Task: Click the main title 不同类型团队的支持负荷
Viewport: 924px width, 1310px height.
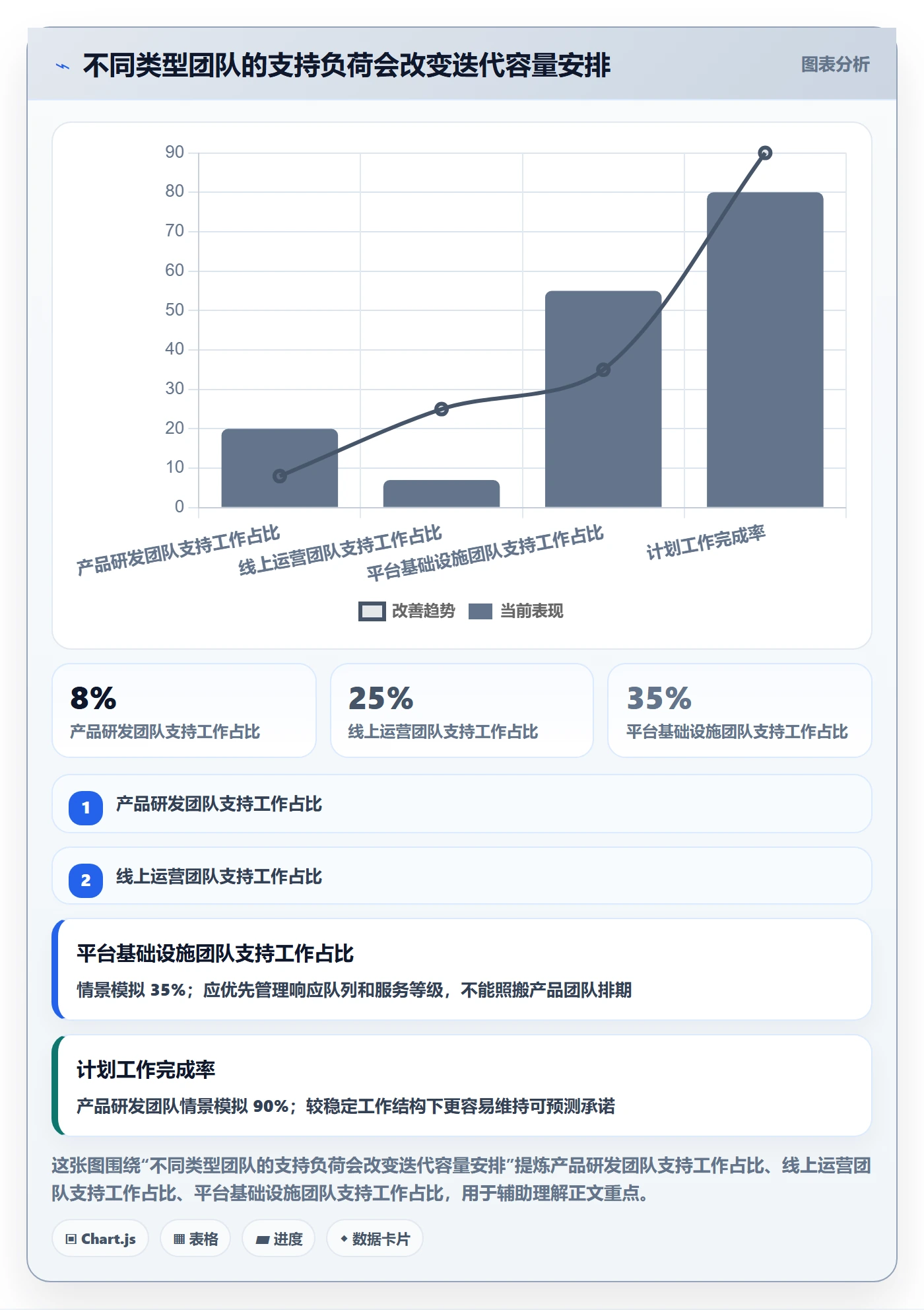Action: [x=346, y=65]
